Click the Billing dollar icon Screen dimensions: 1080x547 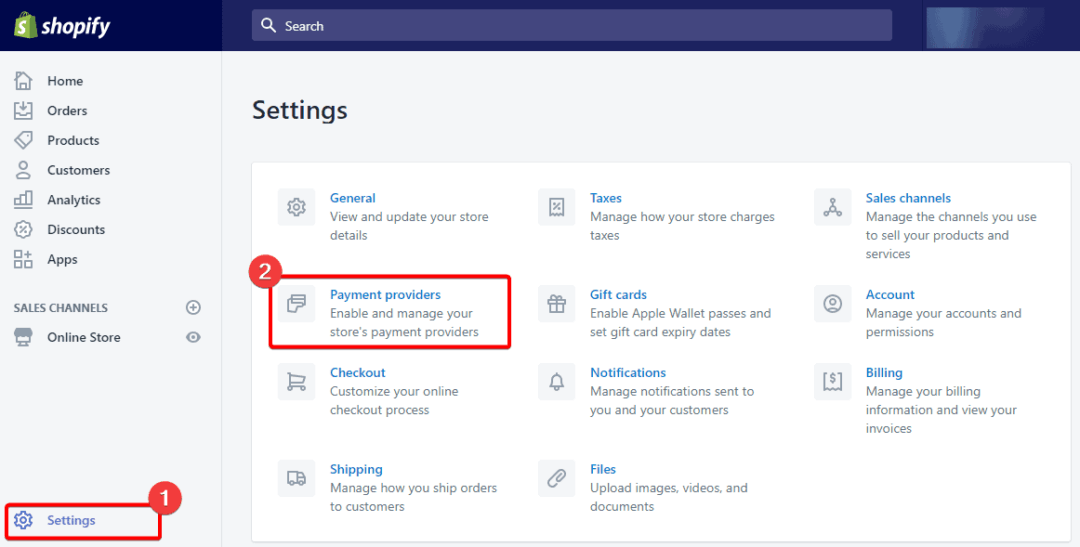832,382
